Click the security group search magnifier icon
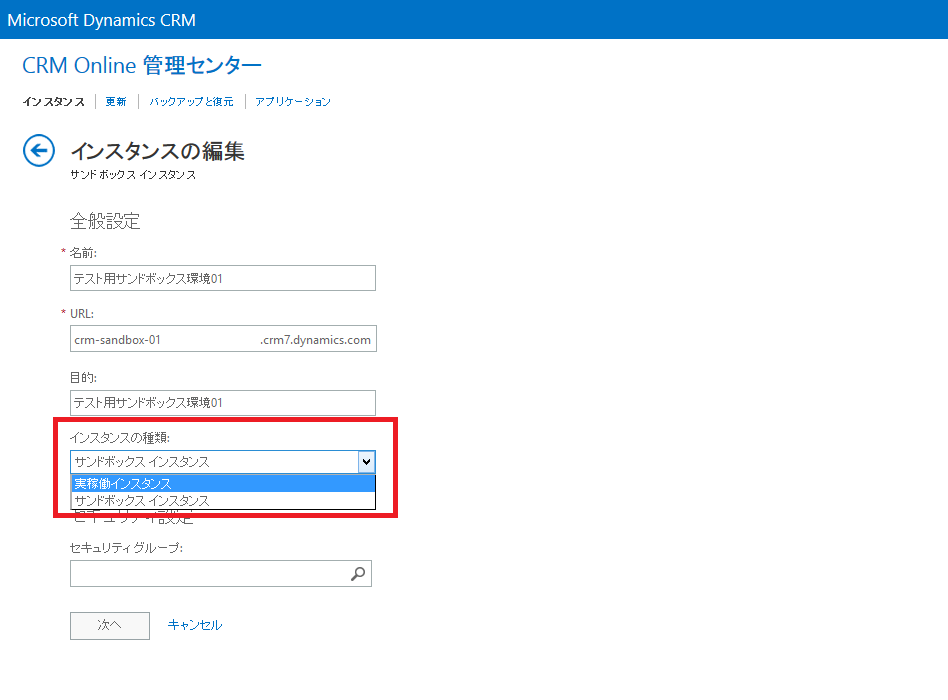Screen dimensions: 948x700 pos(358,574)
